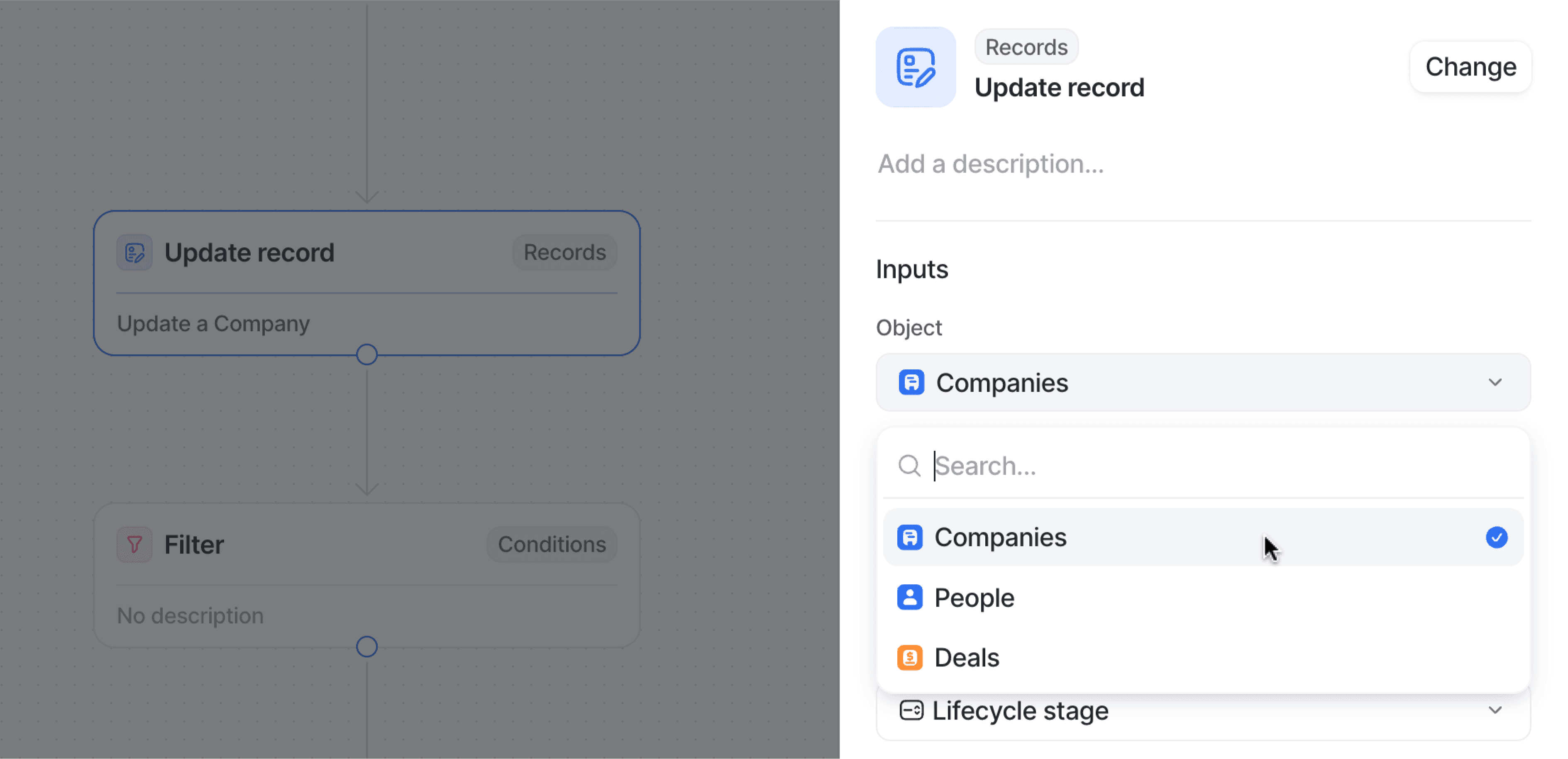Click the blue checkmark beside Companies
Image resolution: width=1568 pixels, height=759 pixels.
coord(1496,537)
